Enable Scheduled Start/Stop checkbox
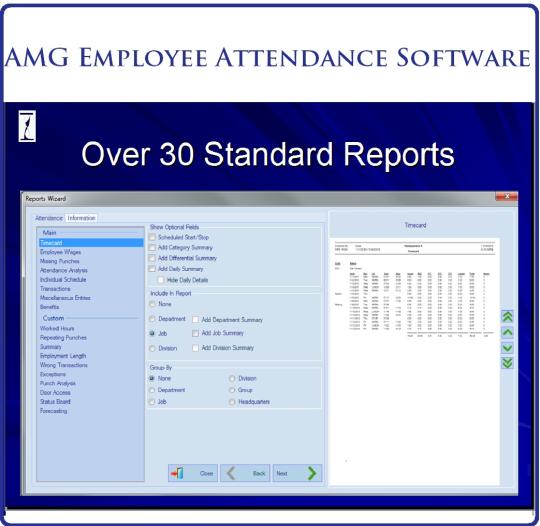The width and height of the screenshot is (540, 526). (x=152, y=237)
